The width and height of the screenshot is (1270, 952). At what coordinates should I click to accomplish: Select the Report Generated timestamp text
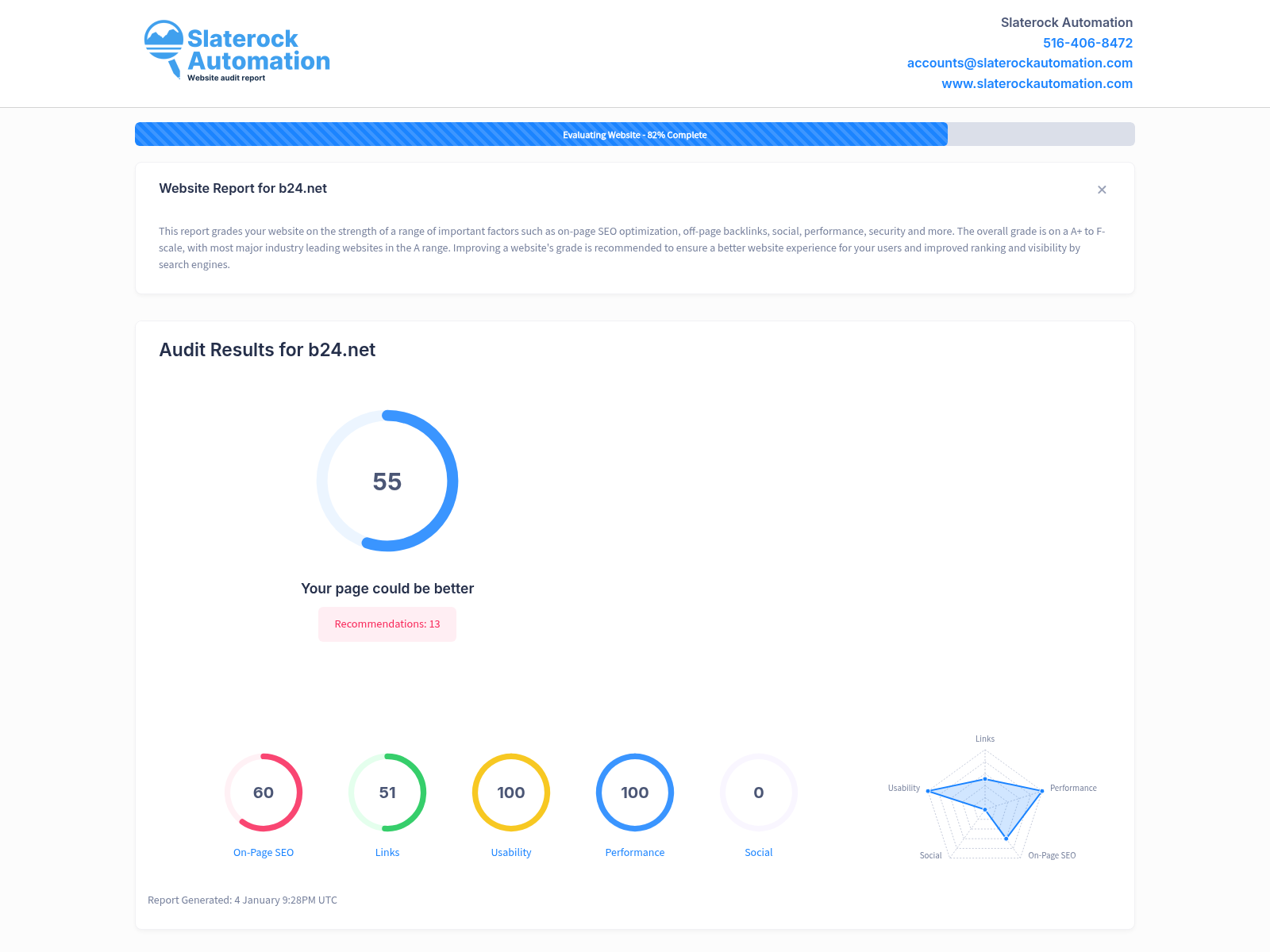pos(242,900)
